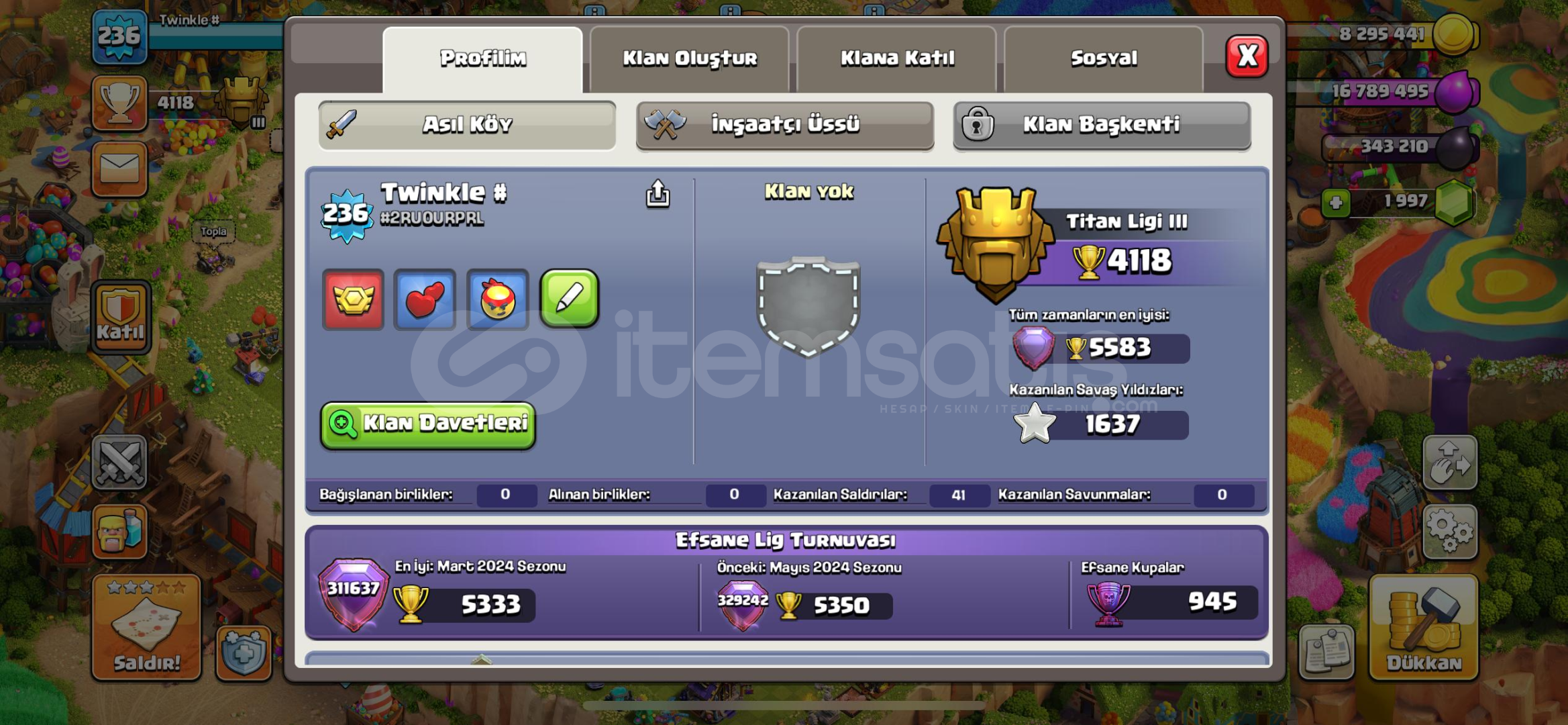Open the mailbox envelope icon

point(119,169)
